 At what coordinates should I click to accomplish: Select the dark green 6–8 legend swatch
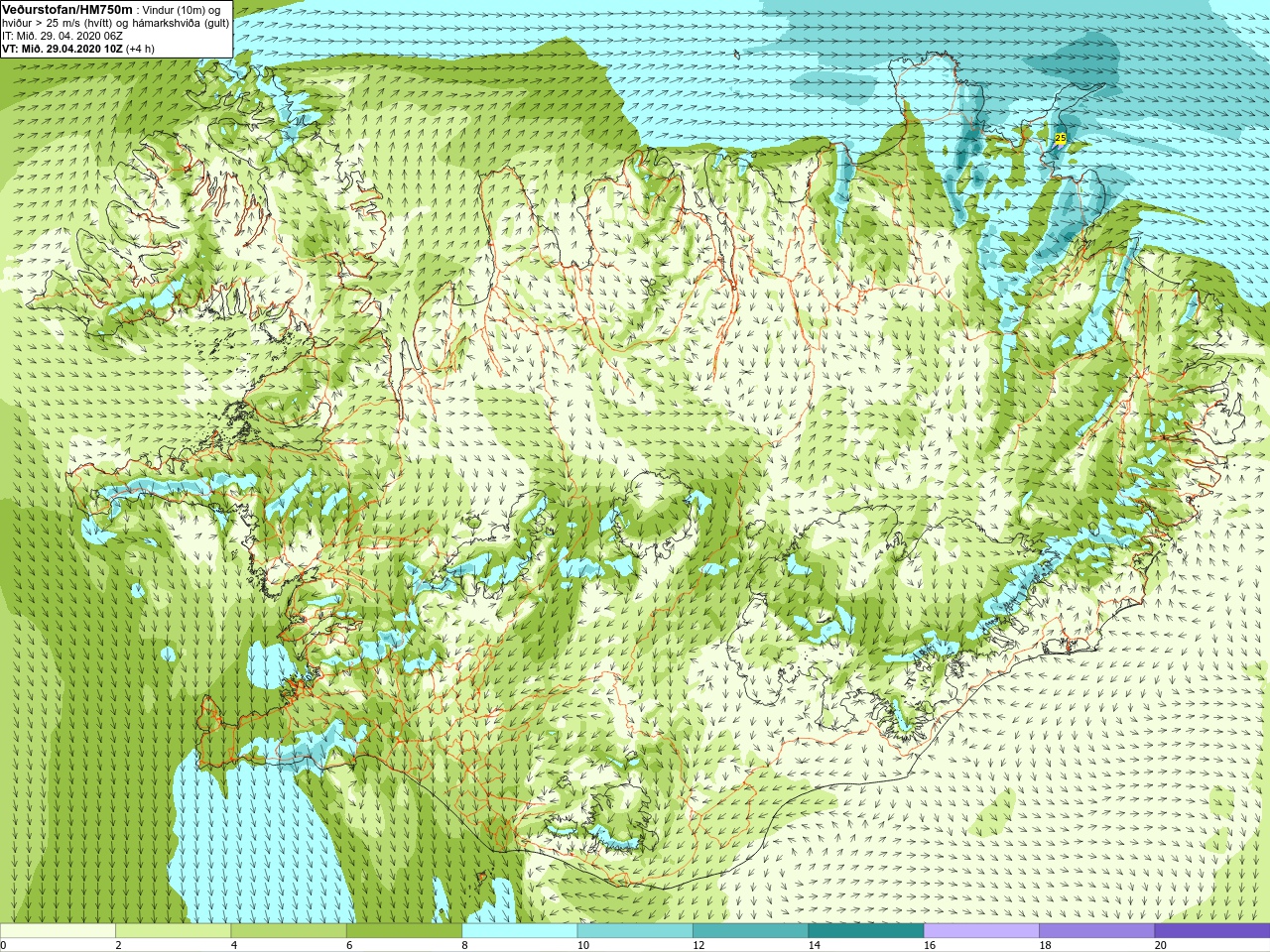404,931
